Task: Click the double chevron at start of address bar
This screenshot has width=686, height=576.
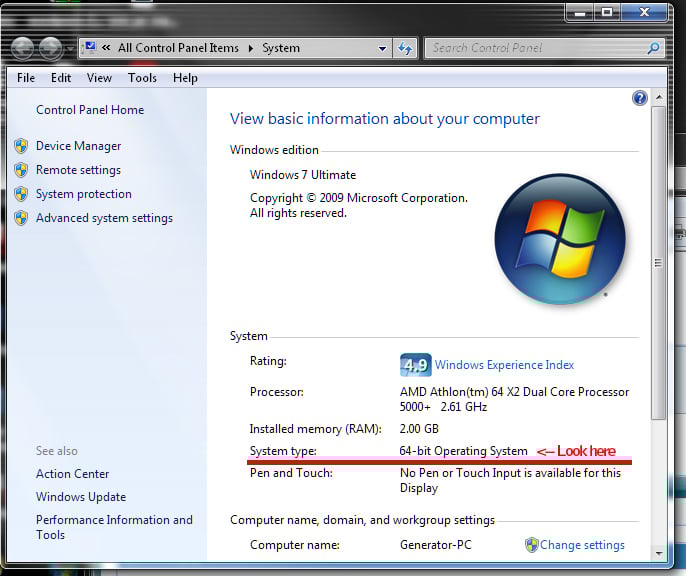Action: click(106, 48)
